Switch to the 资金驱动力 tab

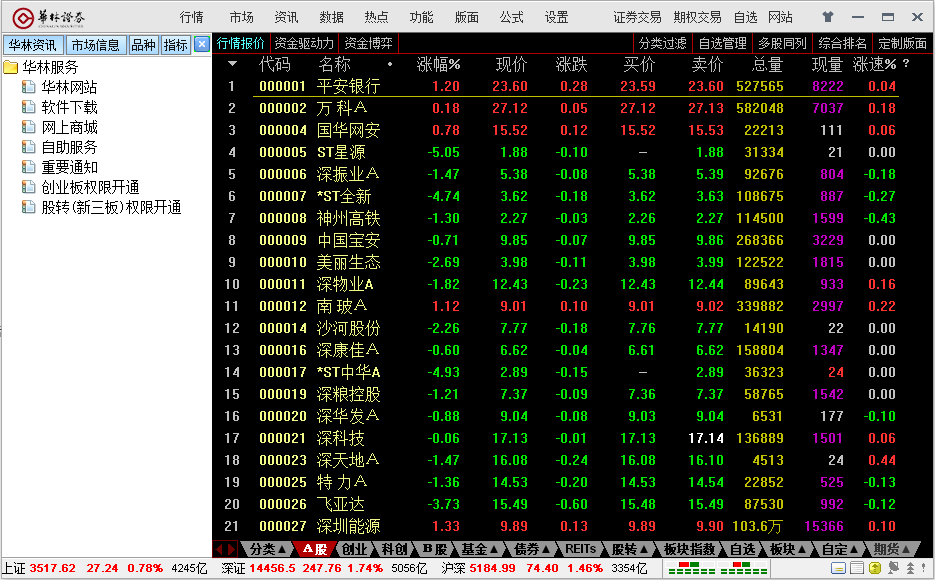(304, 43)
